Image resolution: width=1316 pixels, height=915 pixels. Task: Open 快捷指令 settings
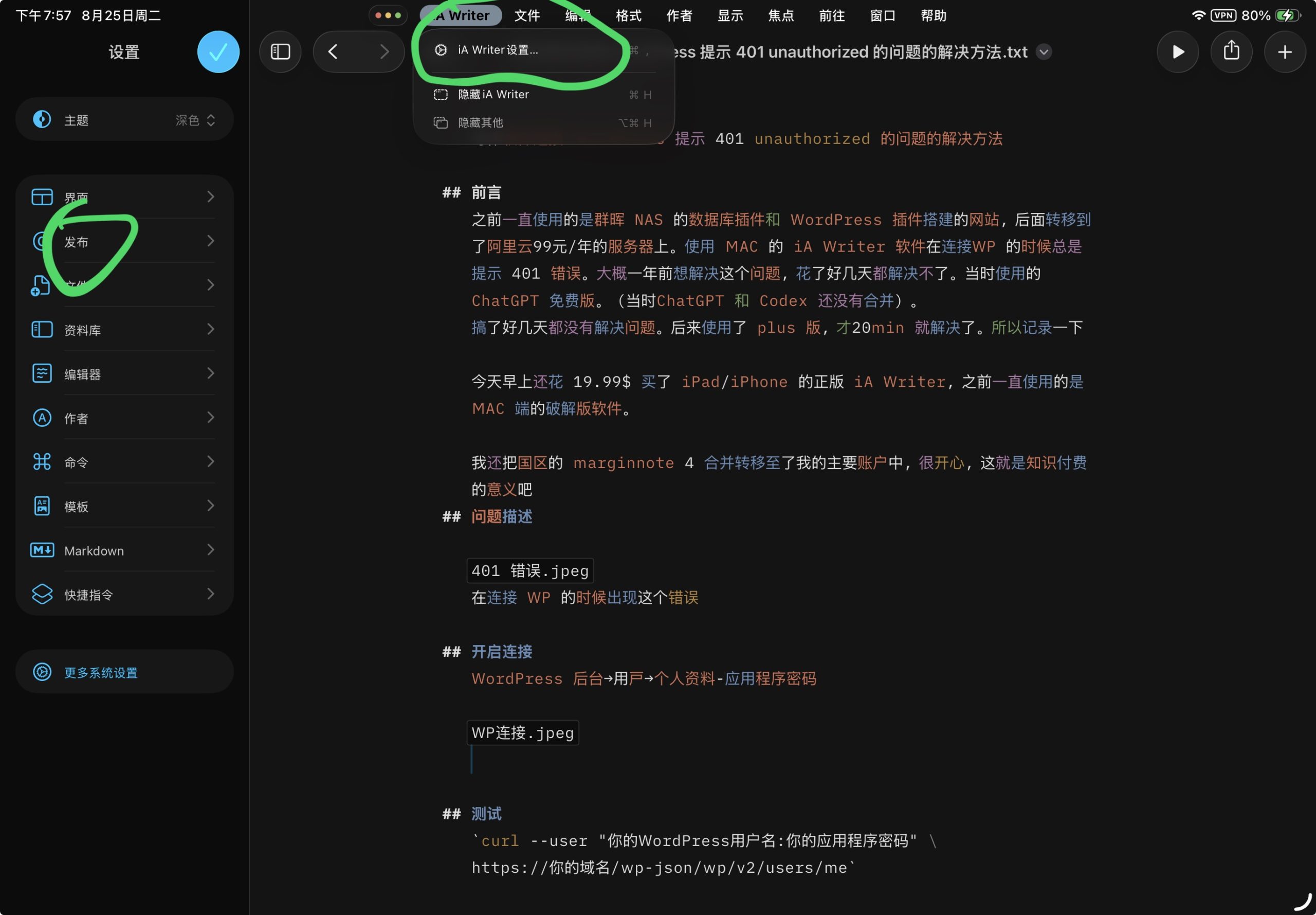(x=124, y=594)
